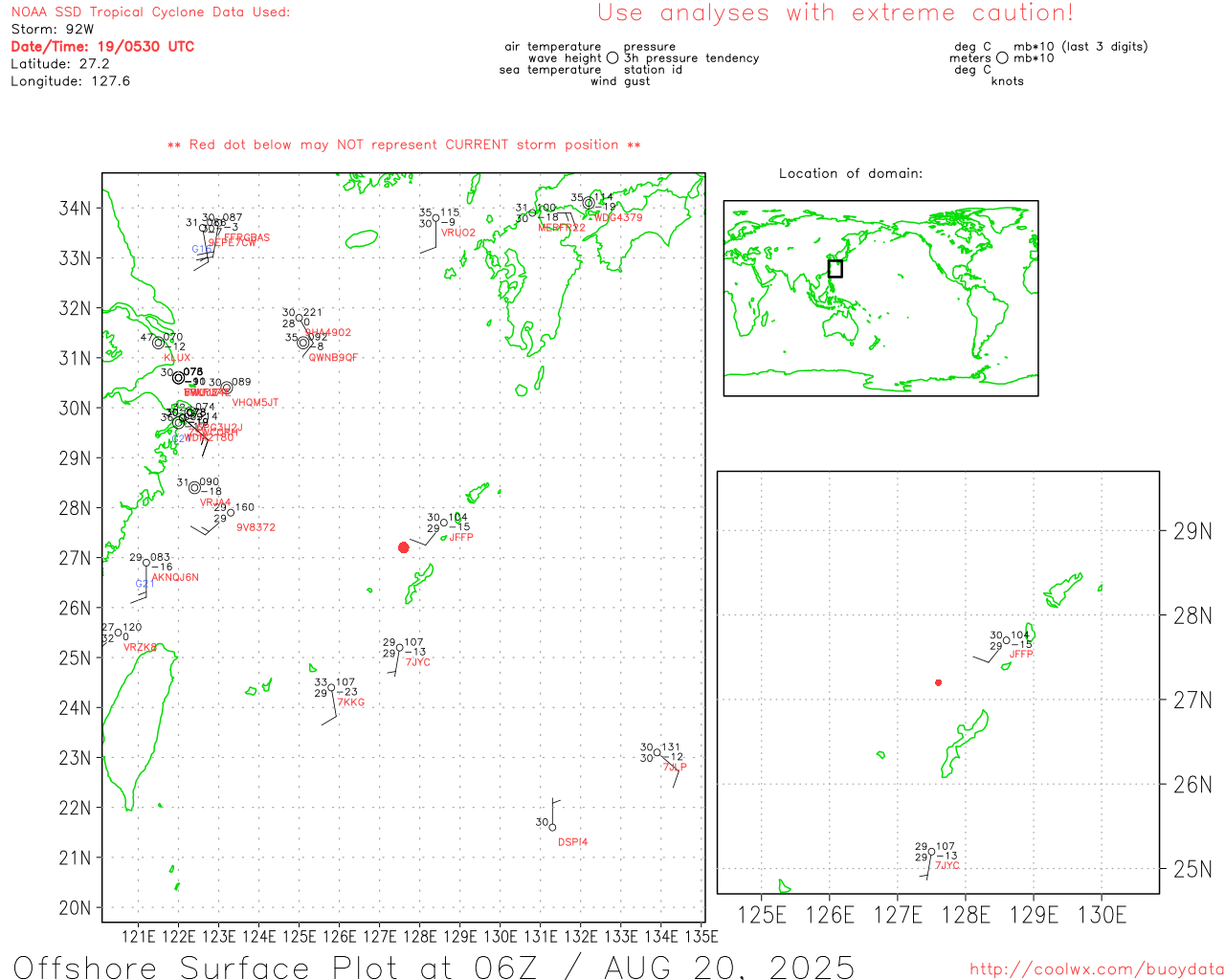Click the 'Location of domain:' caption
Screen dimensions: 1225x980
pos(851,173)
